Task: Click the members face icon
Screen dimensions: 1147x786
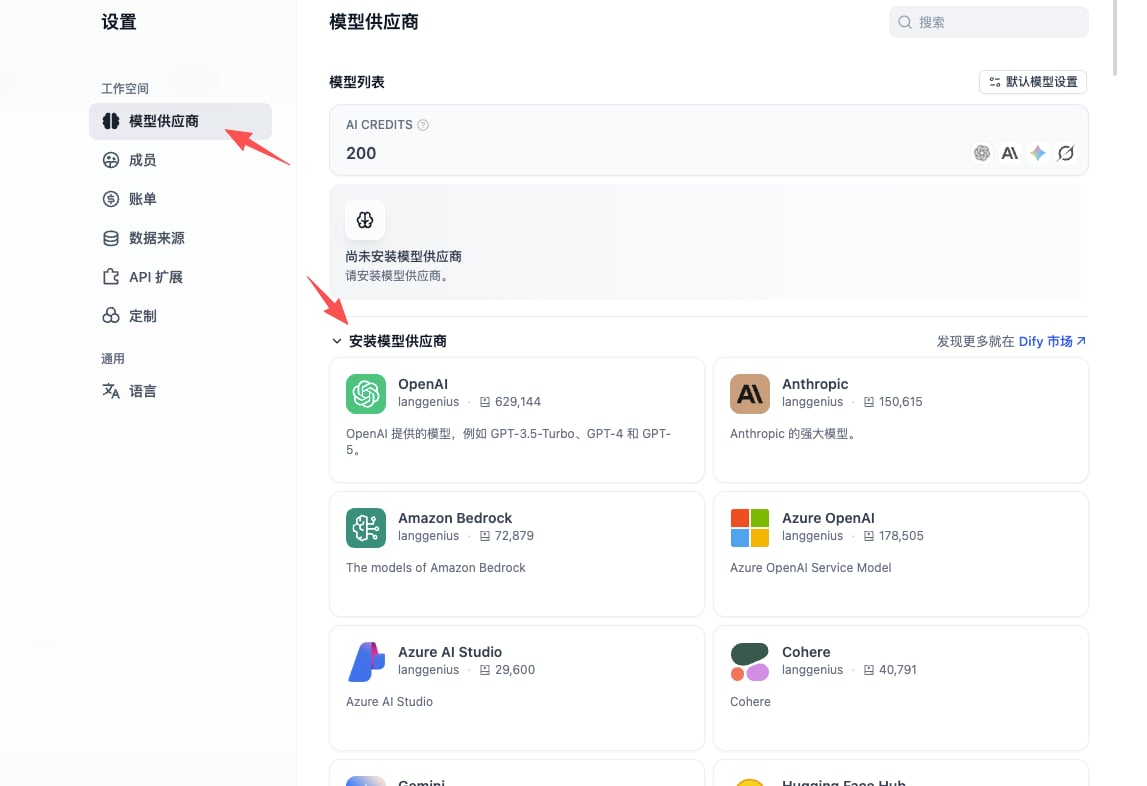Action: [110, 160]
